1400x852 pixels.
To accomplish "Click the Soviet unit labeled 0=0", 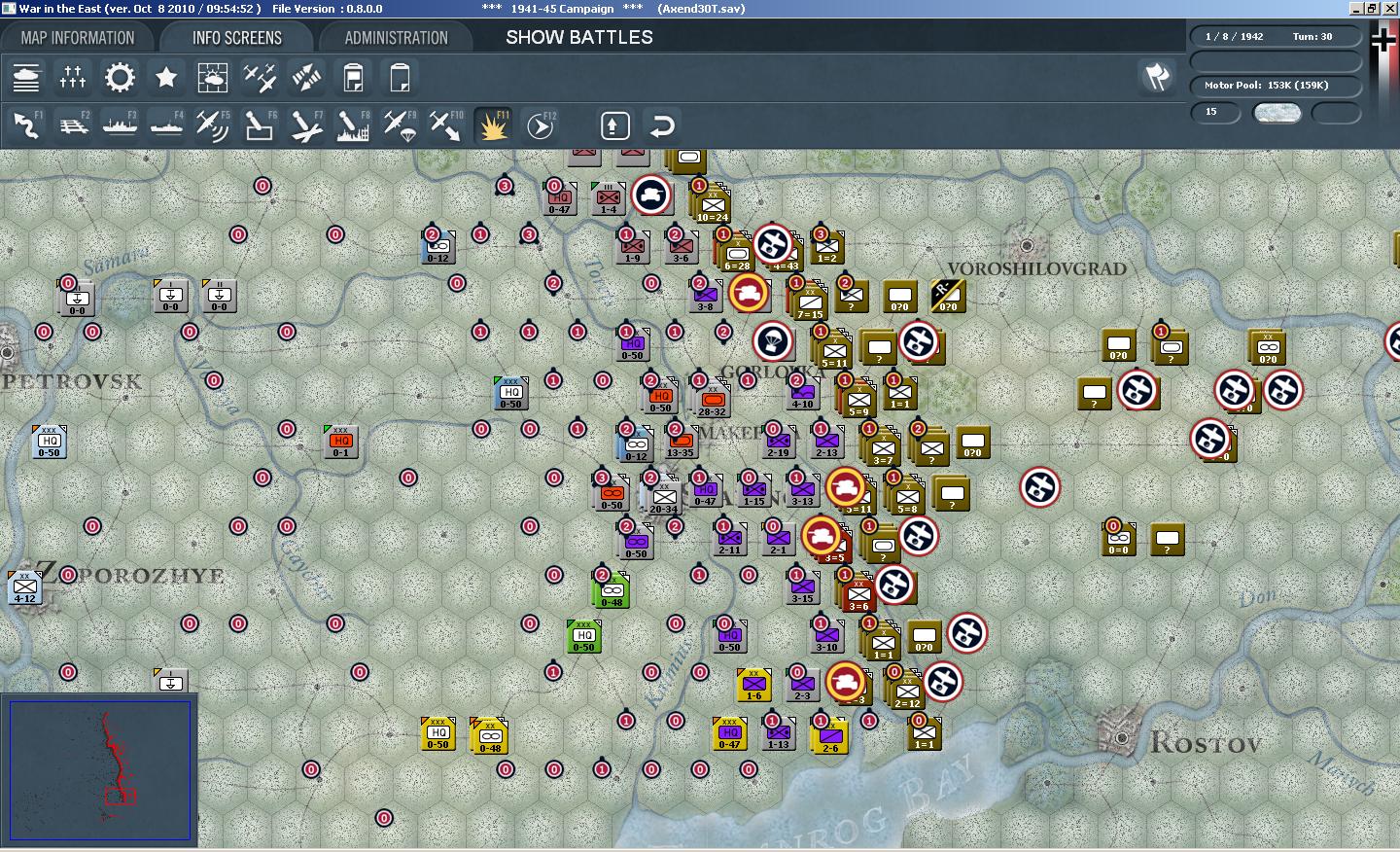I will (1119, 539).
